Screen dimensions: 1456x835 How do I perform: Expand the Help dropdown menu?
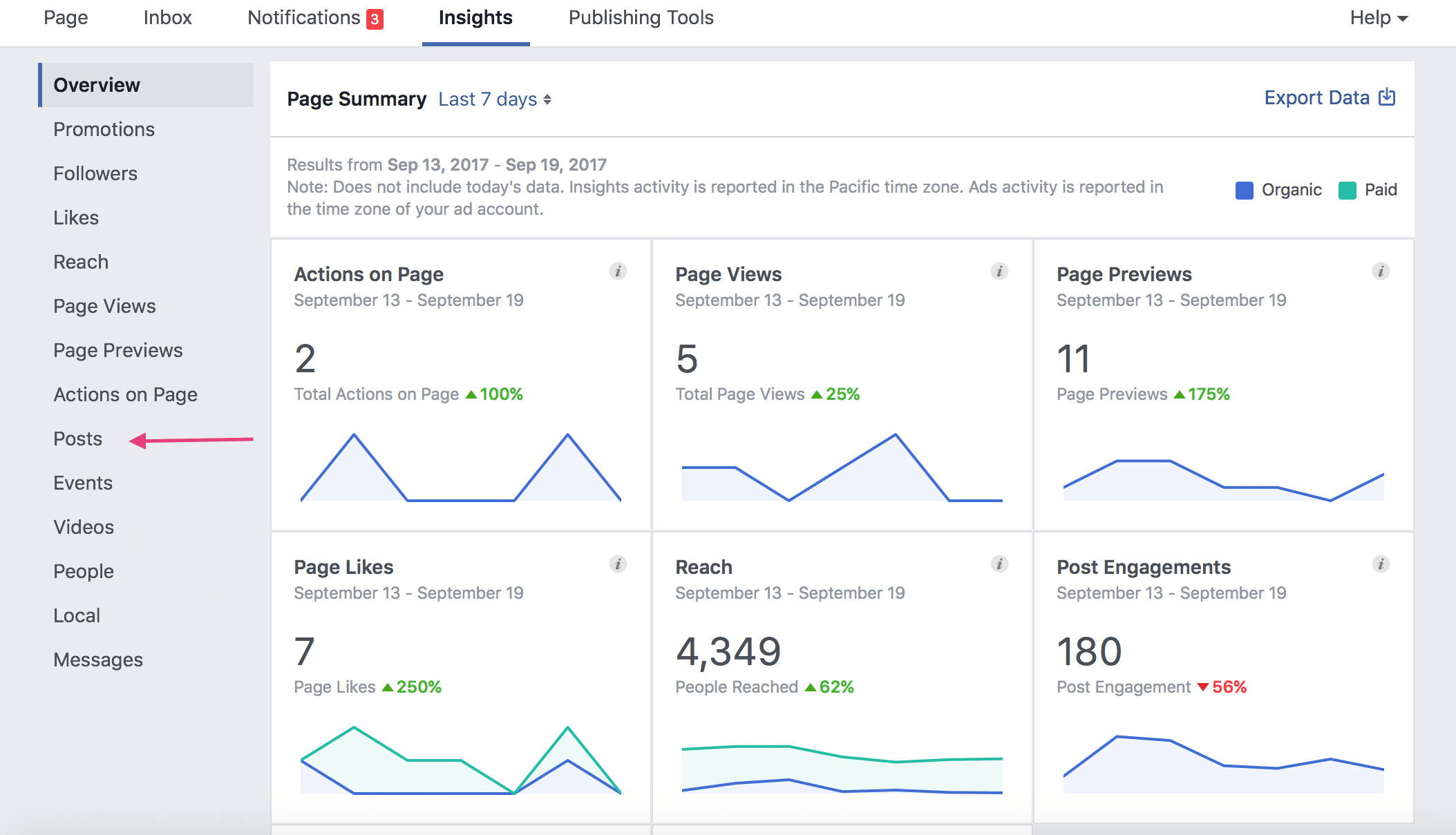(x=1379, y=18)
